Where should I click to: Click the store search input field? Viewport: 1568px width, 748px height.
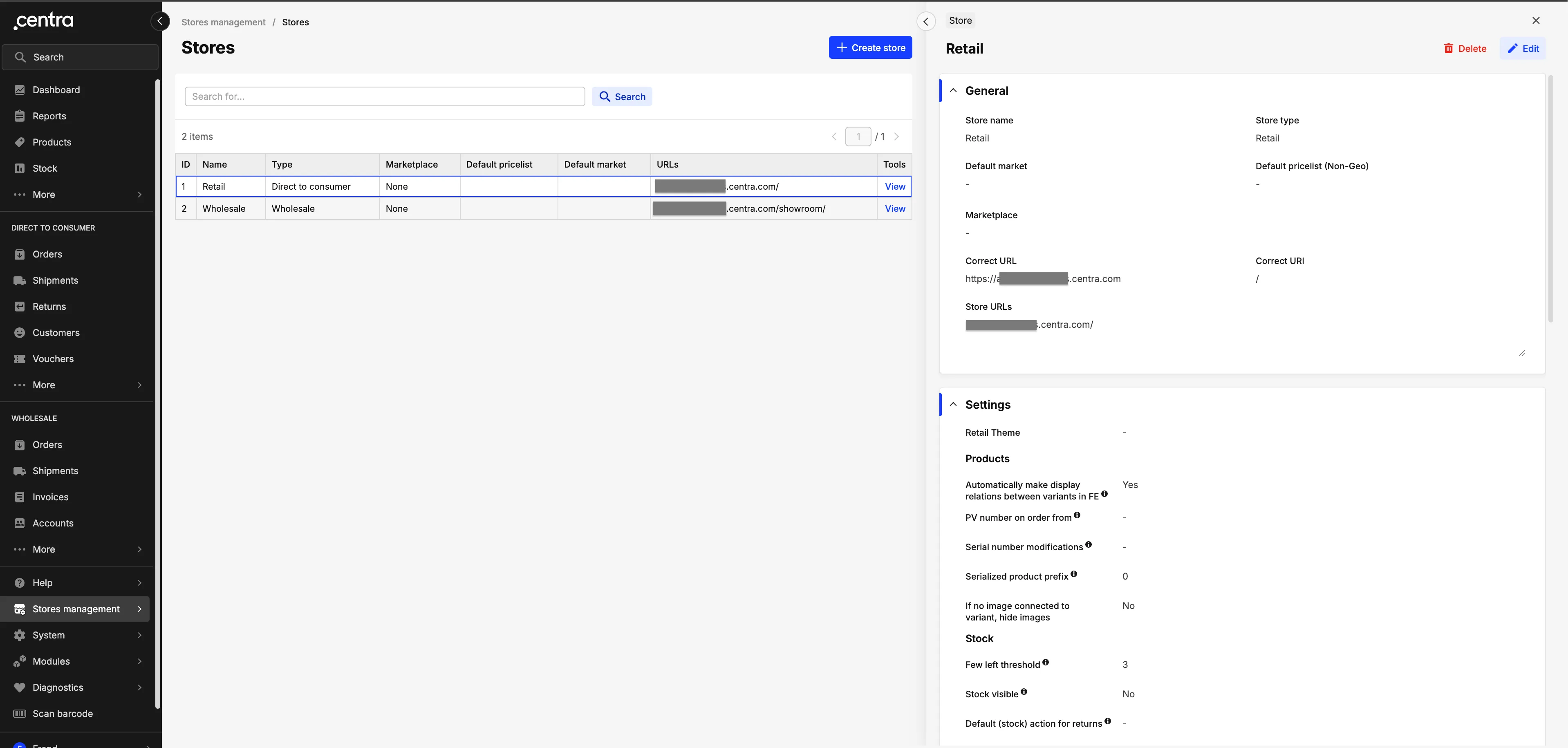point(385,97)
